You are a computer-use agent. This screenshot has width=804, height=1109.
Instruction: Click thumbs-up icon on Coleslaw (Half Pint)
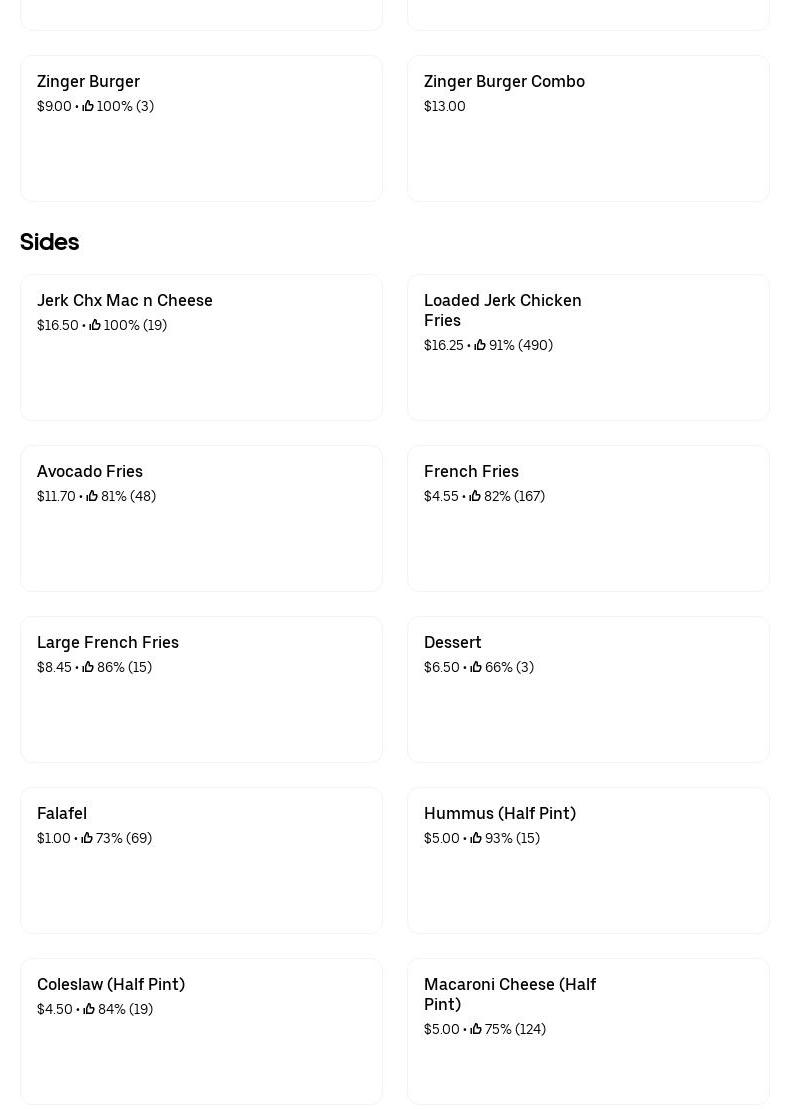pyautogui.click(x=89, y=1009)
